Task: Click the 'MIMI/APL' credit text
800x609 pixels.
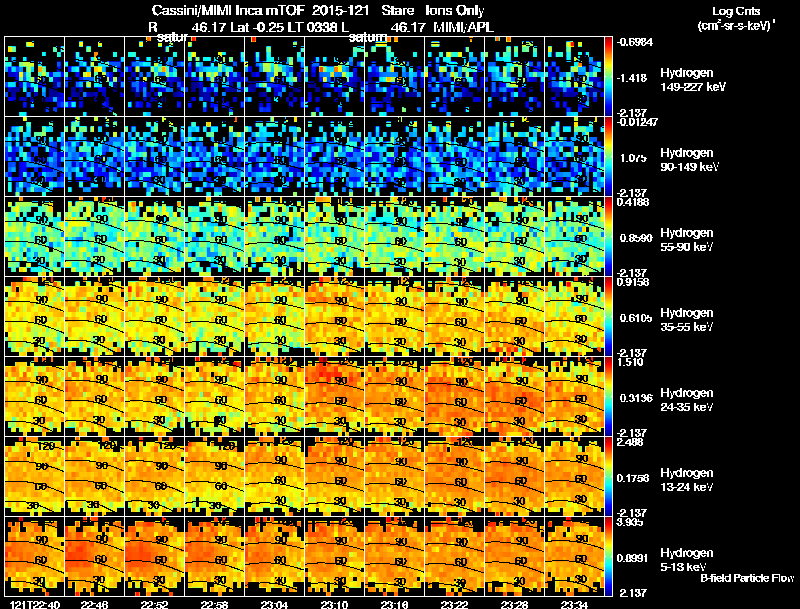Action: [463, 28]
